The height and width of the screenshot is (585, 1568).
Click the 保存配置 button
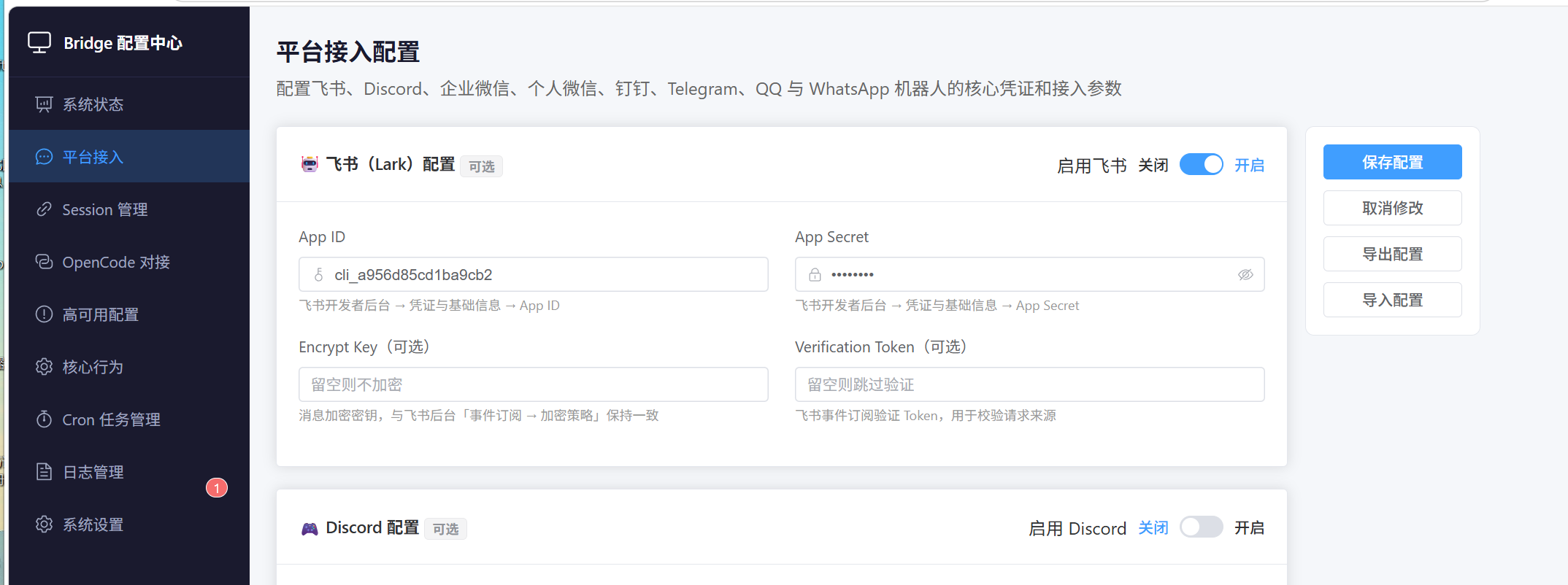[x=1392, y=162]
